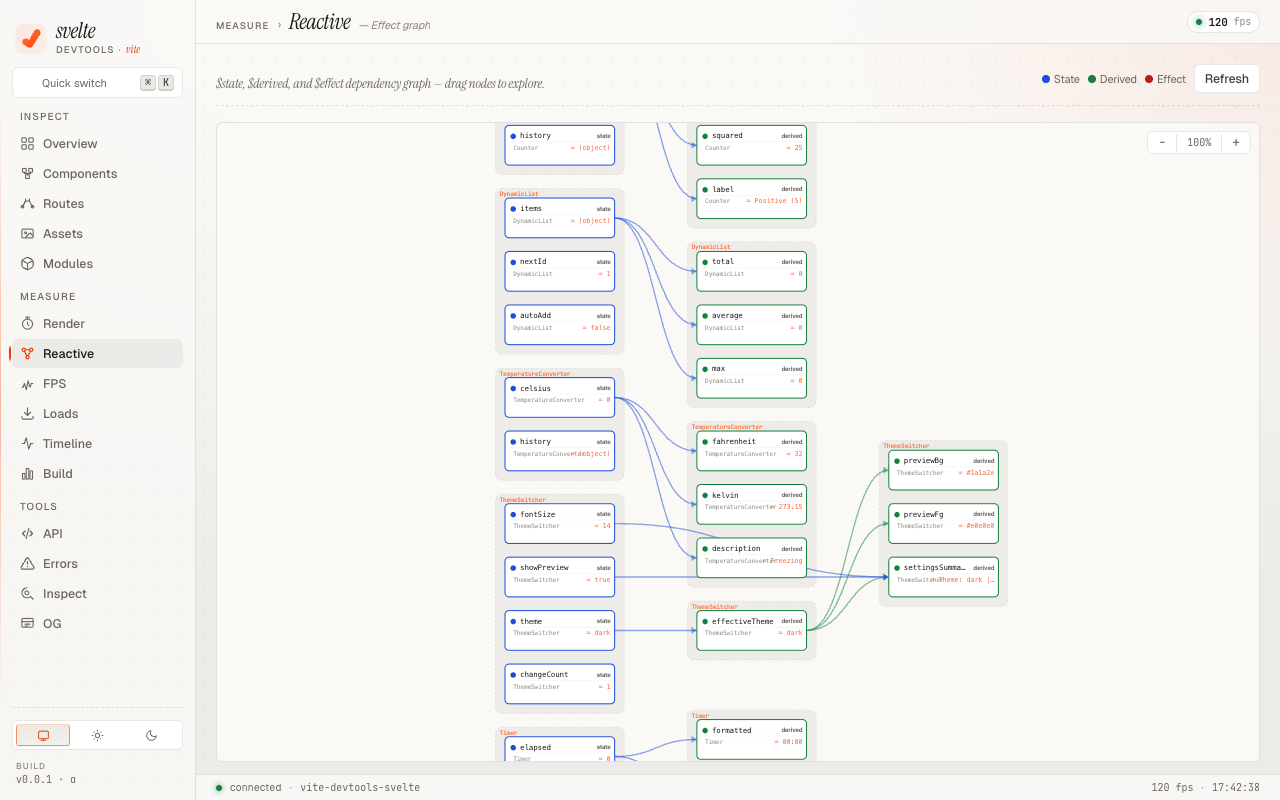Click the Modules cube icon
Viewport: 1280px width, 800px height.
[28, 264]
